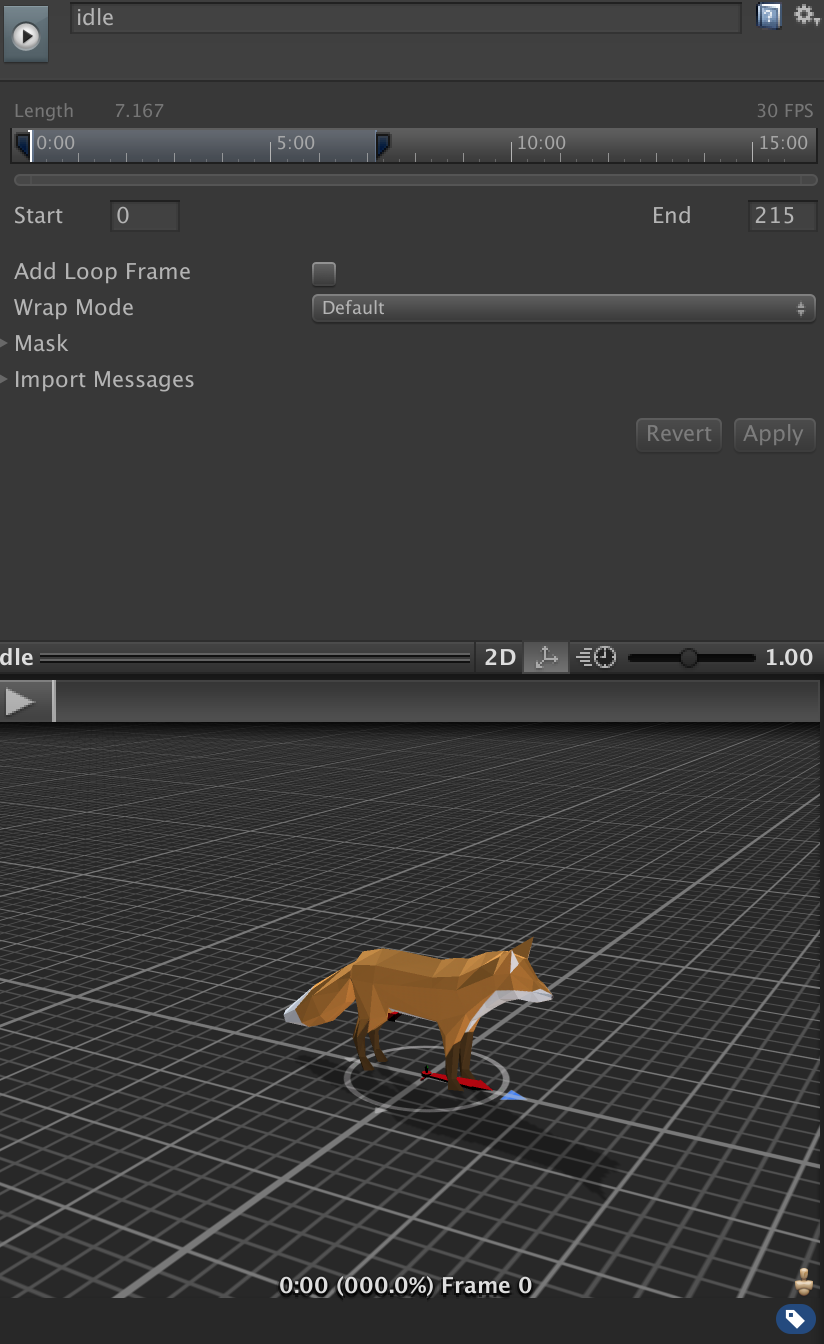The image size is (824, 1344).
Task: Open the help reference book icon
Action: (769, 16)
